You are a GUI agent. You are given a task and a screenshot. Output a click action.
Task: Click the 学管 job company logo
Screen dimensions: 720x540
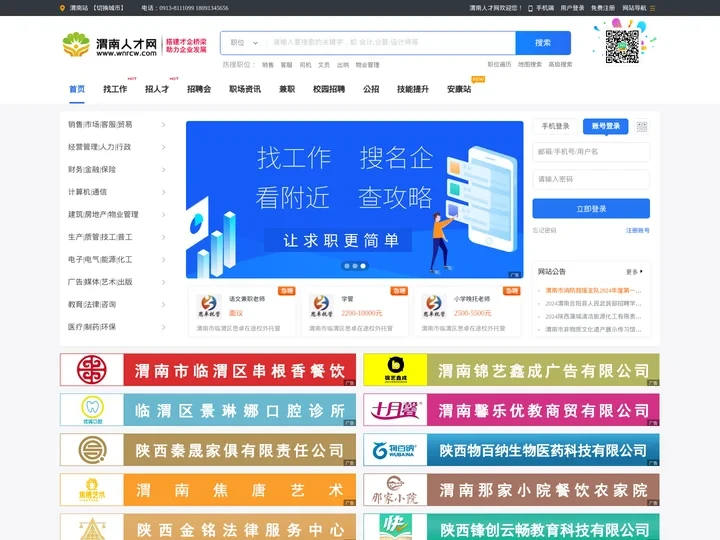(321, 306)
